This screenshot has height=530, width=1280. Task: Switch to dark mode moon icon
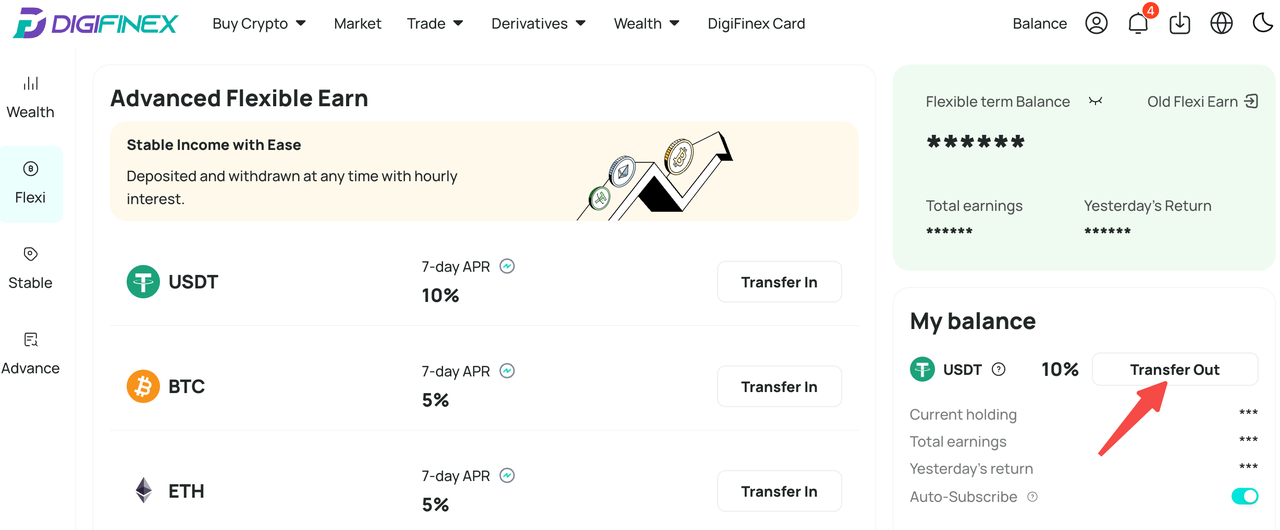1263,23
